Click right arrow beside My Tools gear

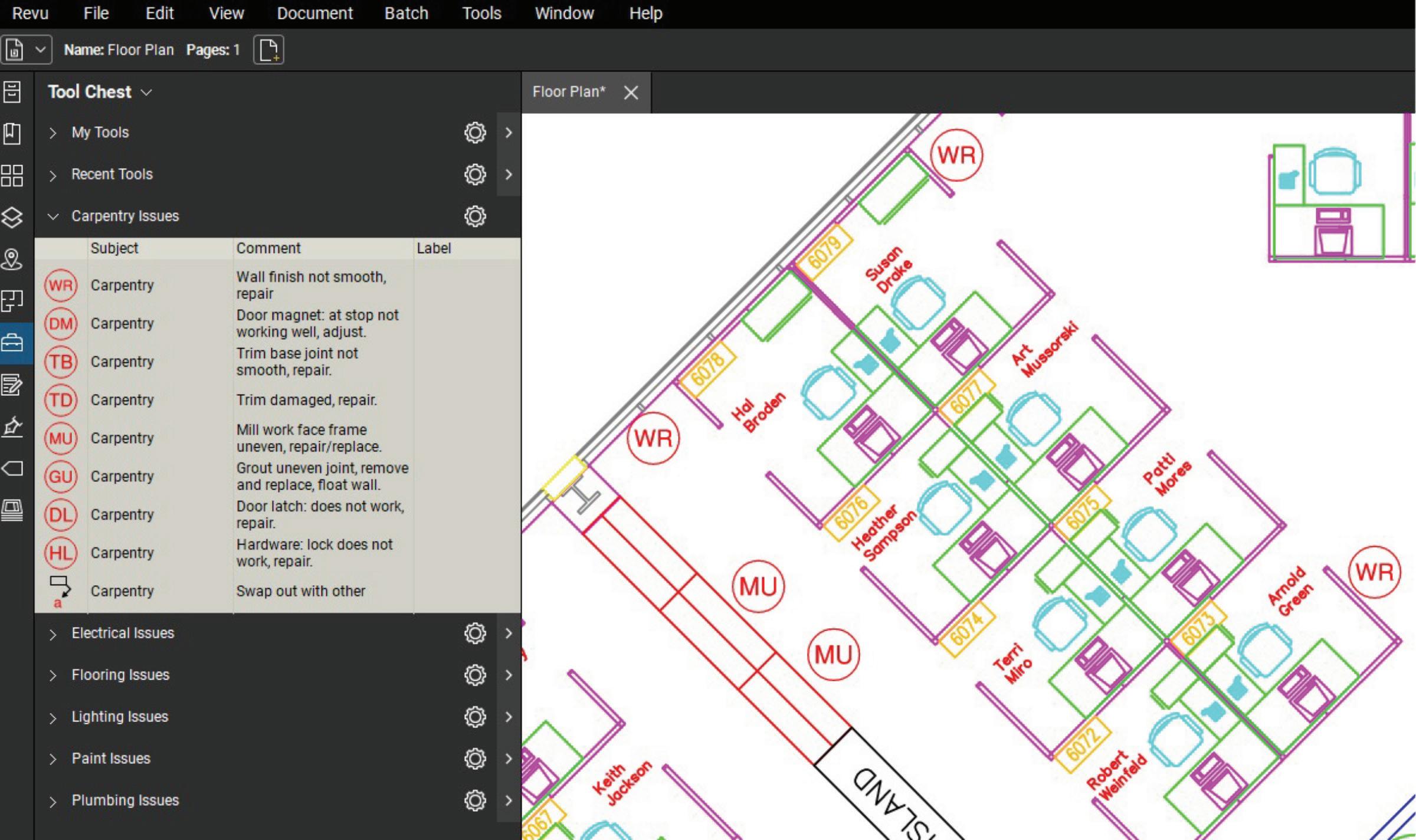[x=509, y=133]
